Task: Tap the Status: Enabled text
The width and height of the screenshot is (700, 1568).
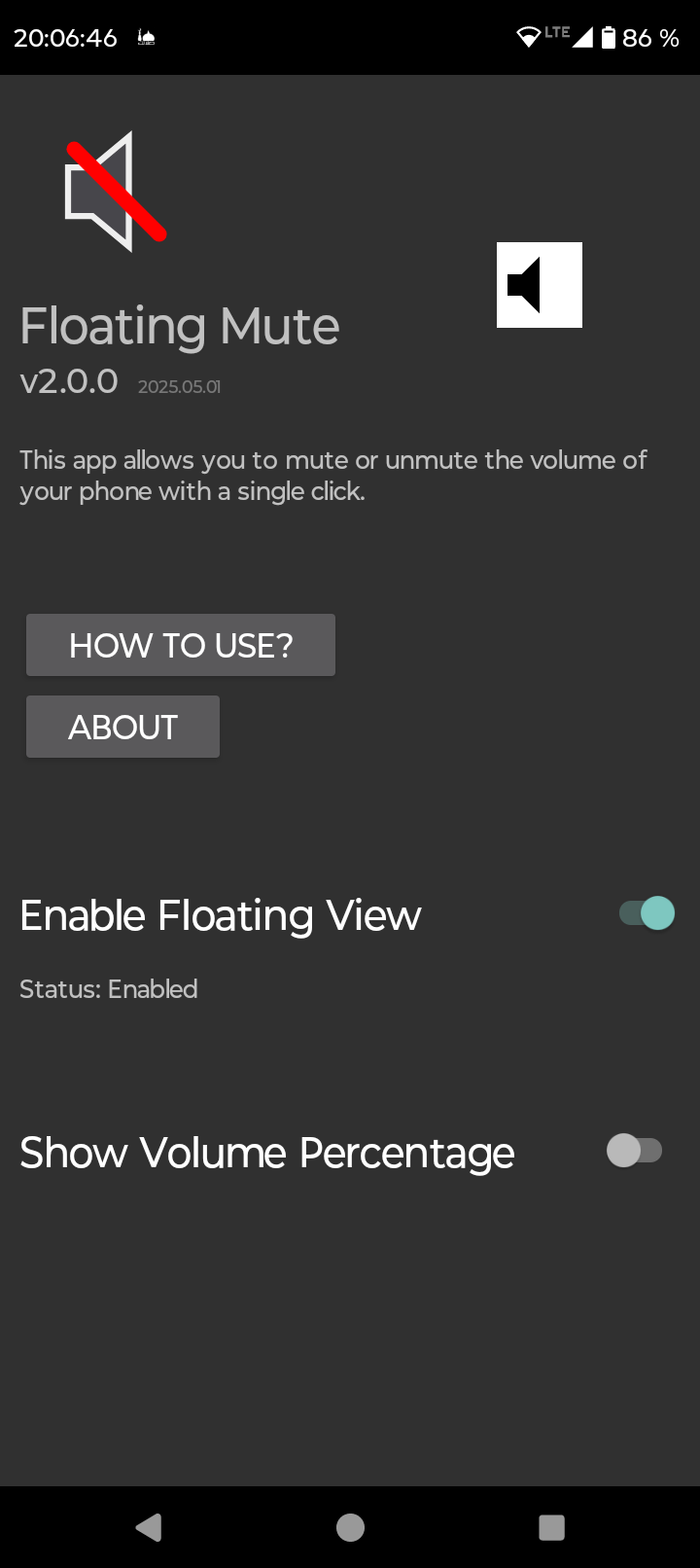Action: (109, 989)
